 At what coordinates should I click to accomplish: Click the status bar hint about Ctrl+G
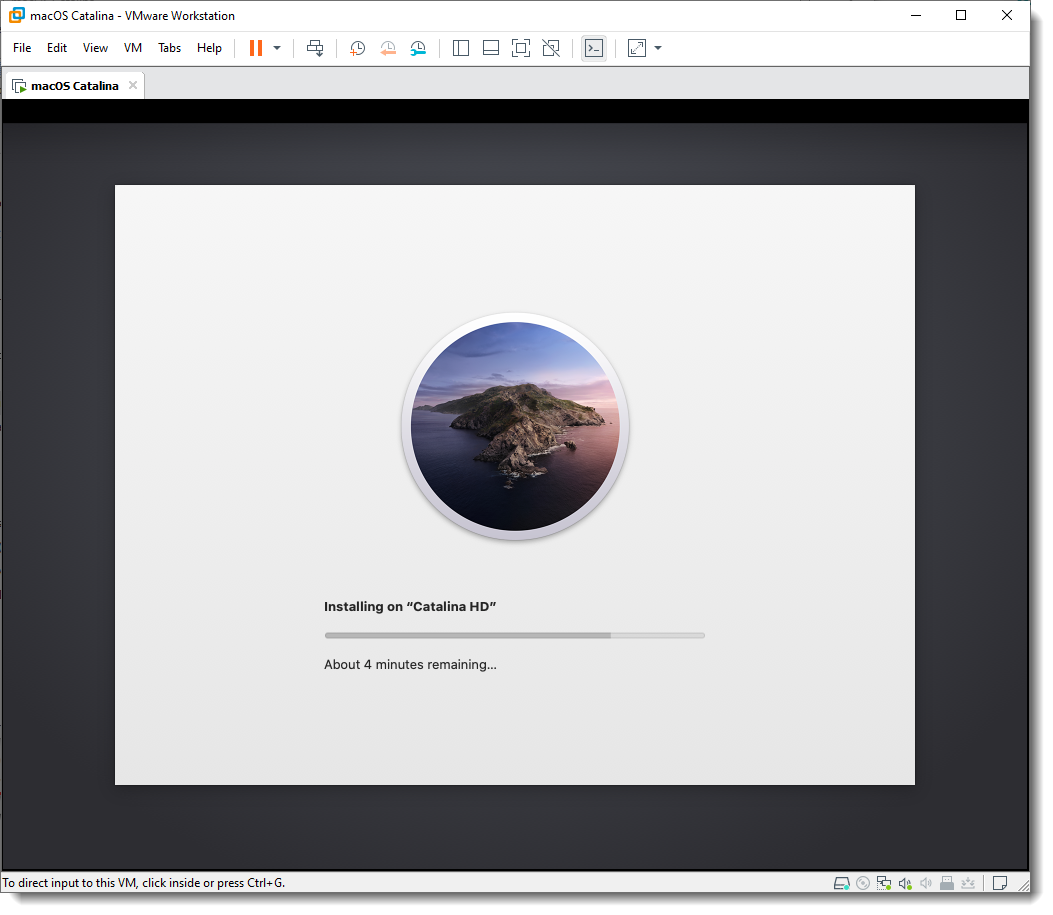pos(144,883)
